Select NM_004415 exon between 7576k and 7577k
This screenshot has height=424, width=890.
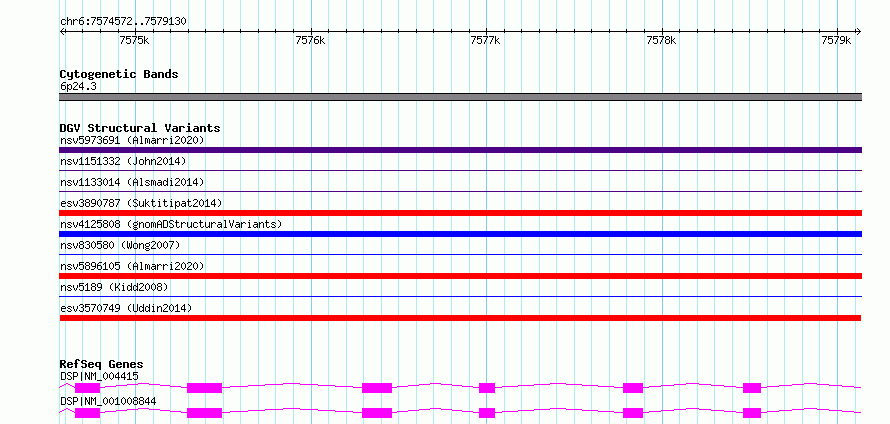(377, 388)
